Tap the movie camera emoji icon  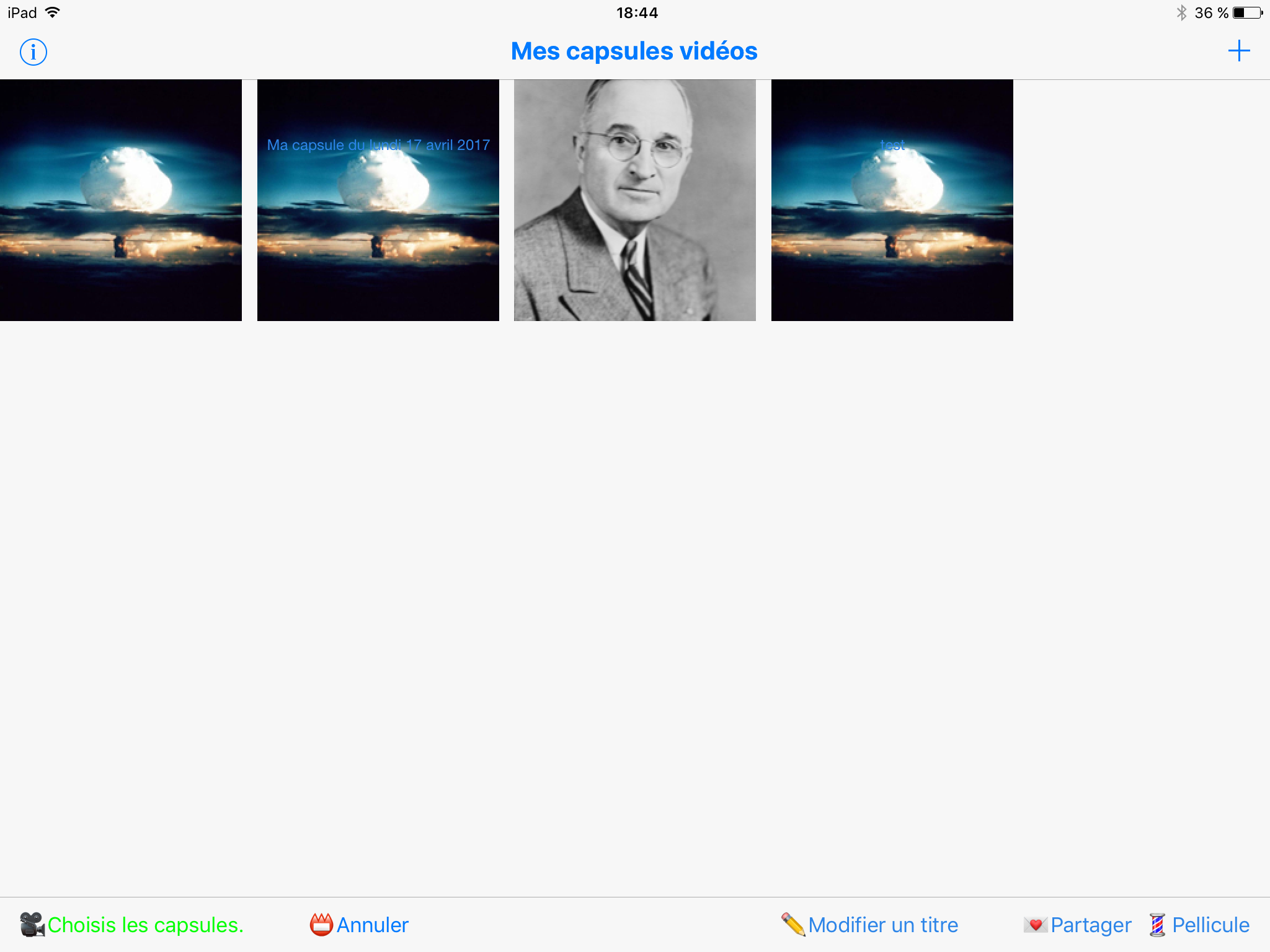pyautogui.click(x=32, y=925)
